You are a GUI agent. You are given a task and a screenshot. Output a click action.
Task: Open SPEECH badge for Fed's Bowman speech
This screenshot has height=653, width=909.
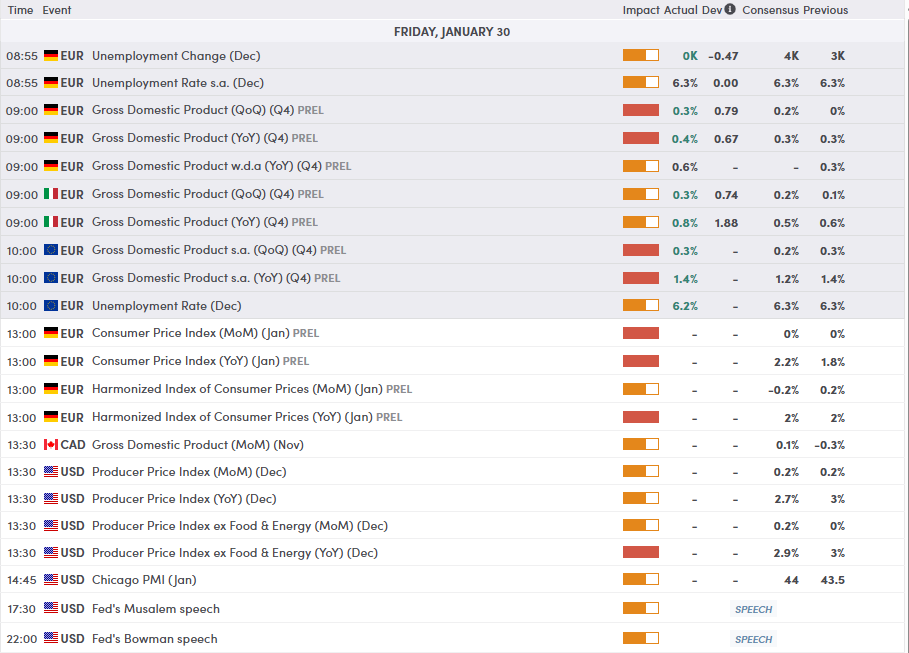753,639
